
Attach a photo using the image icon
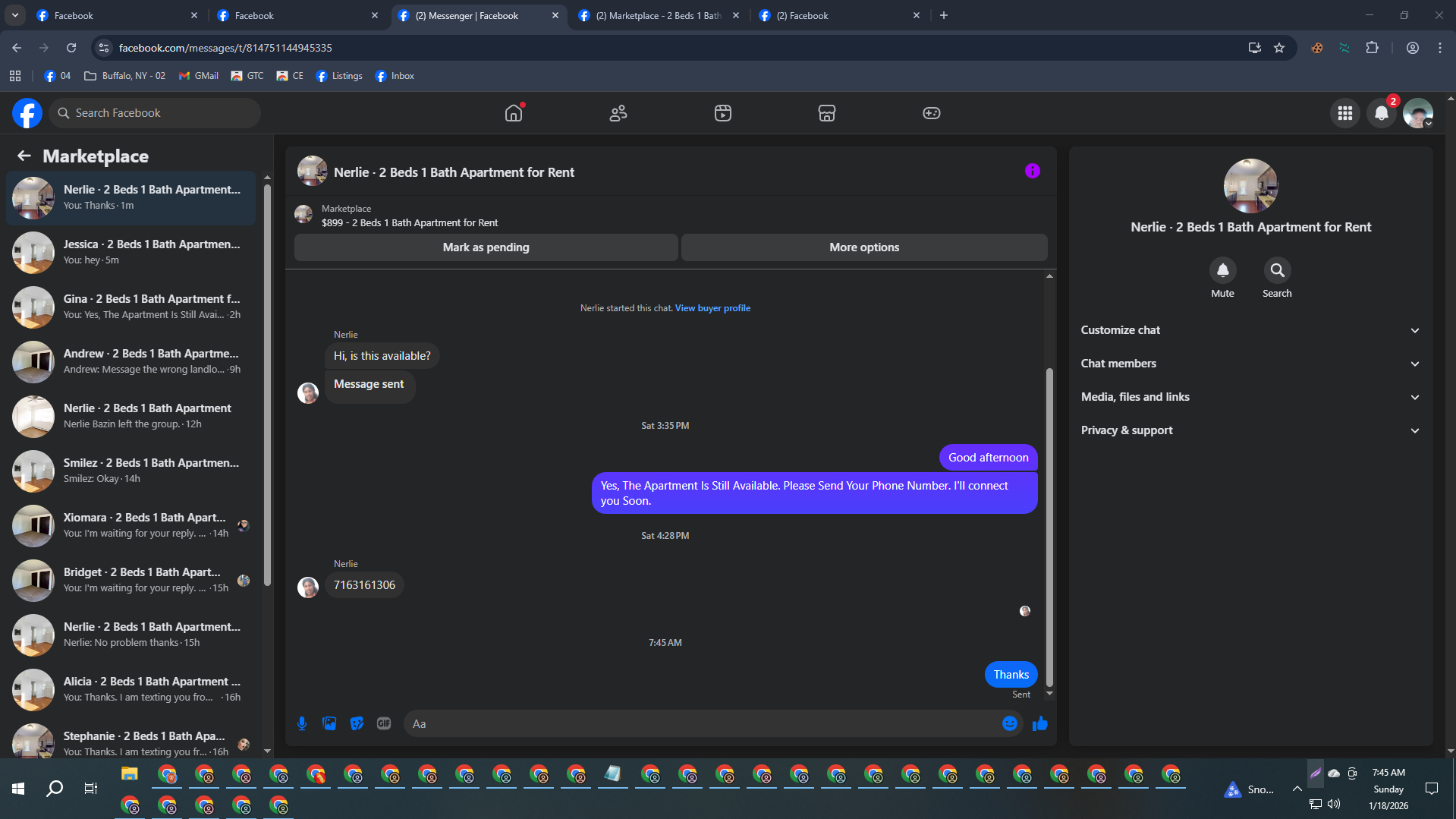pos(329,723)
